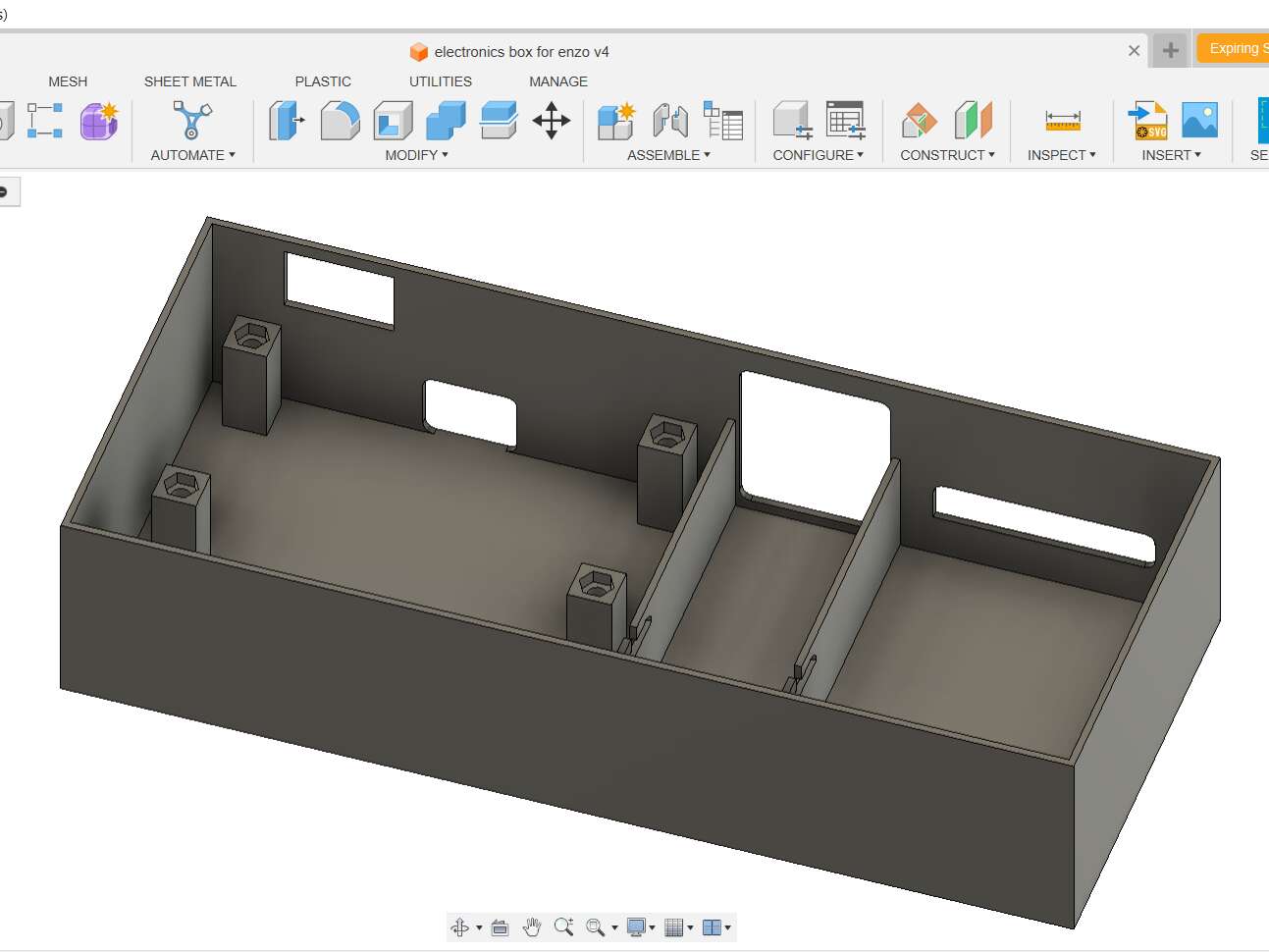Select the Press Pull tool

[x=287, y=121]
